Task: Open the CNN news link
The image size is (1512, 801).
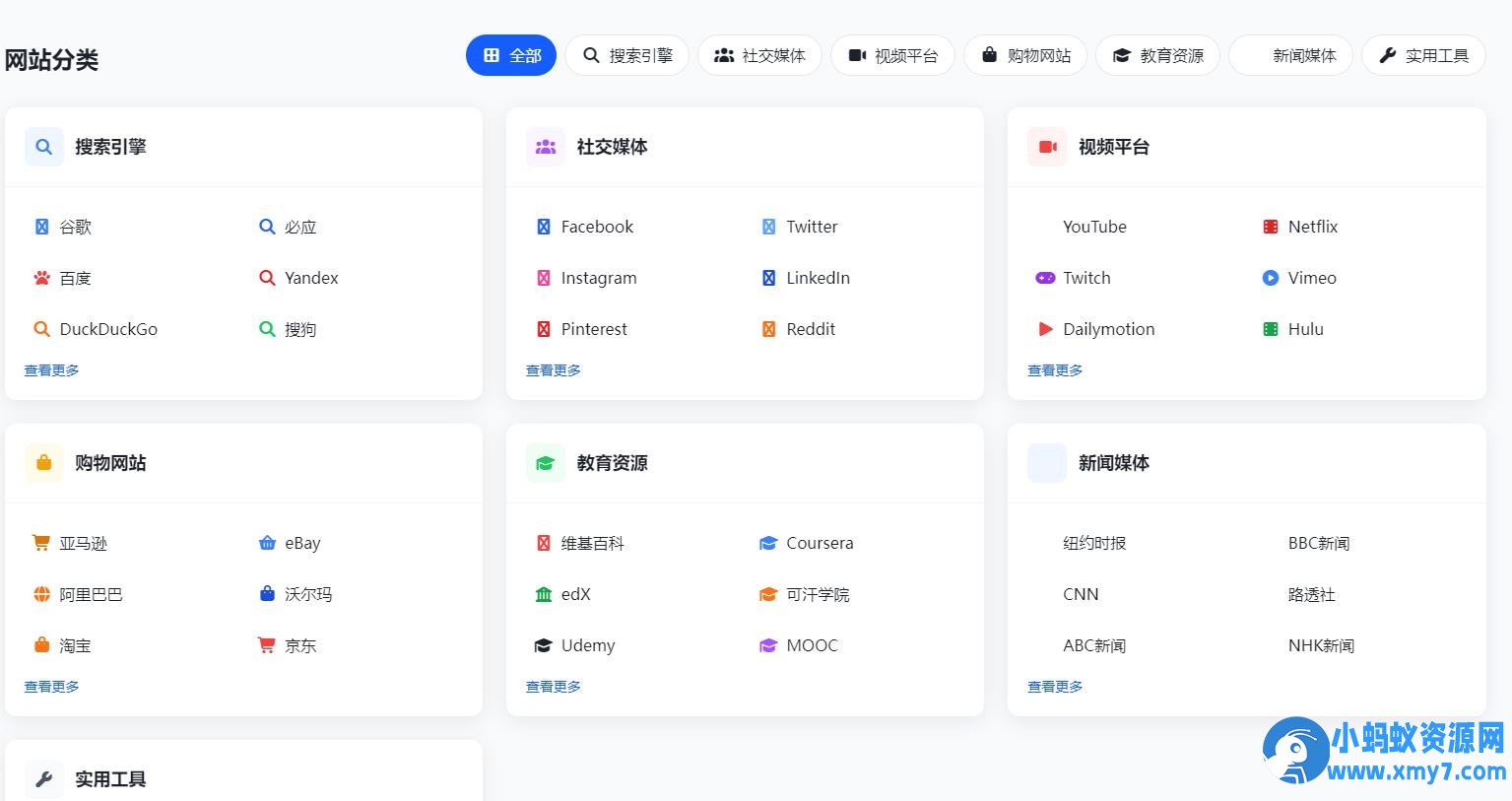Action: (1081, 594)
